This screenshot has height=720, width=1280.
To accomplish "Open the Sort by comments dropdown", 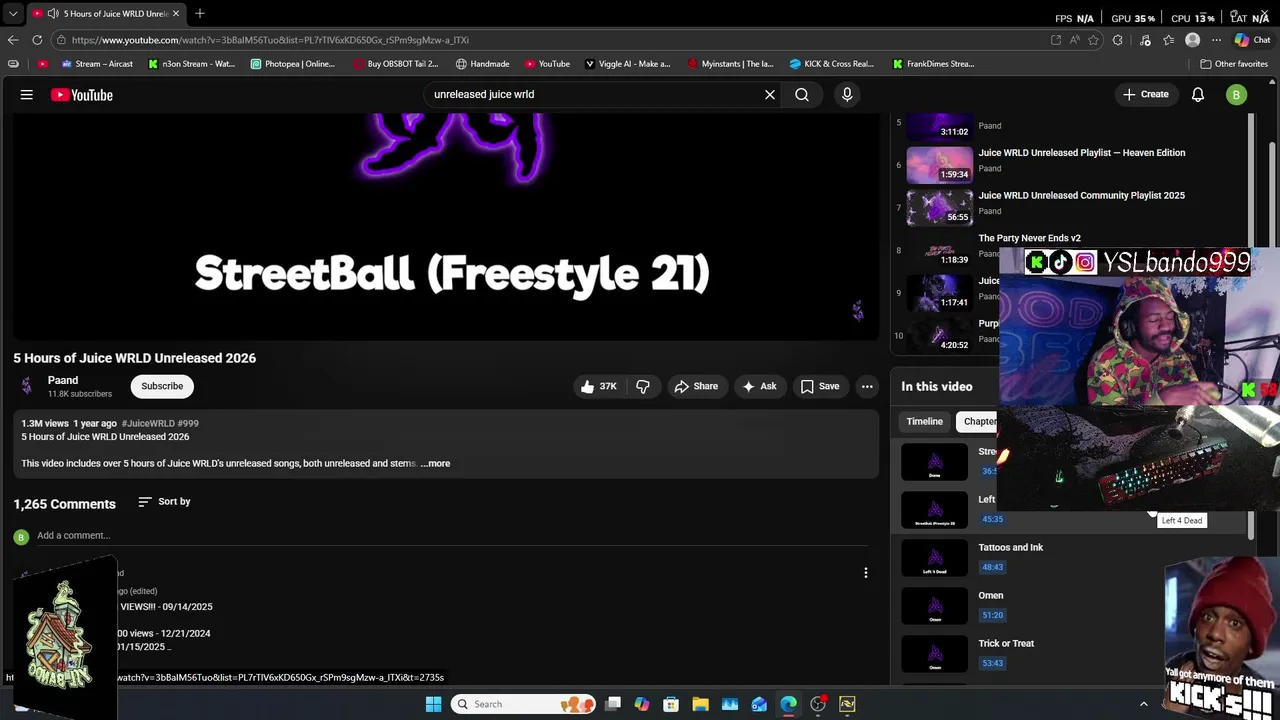I will (x=164, y=502).
